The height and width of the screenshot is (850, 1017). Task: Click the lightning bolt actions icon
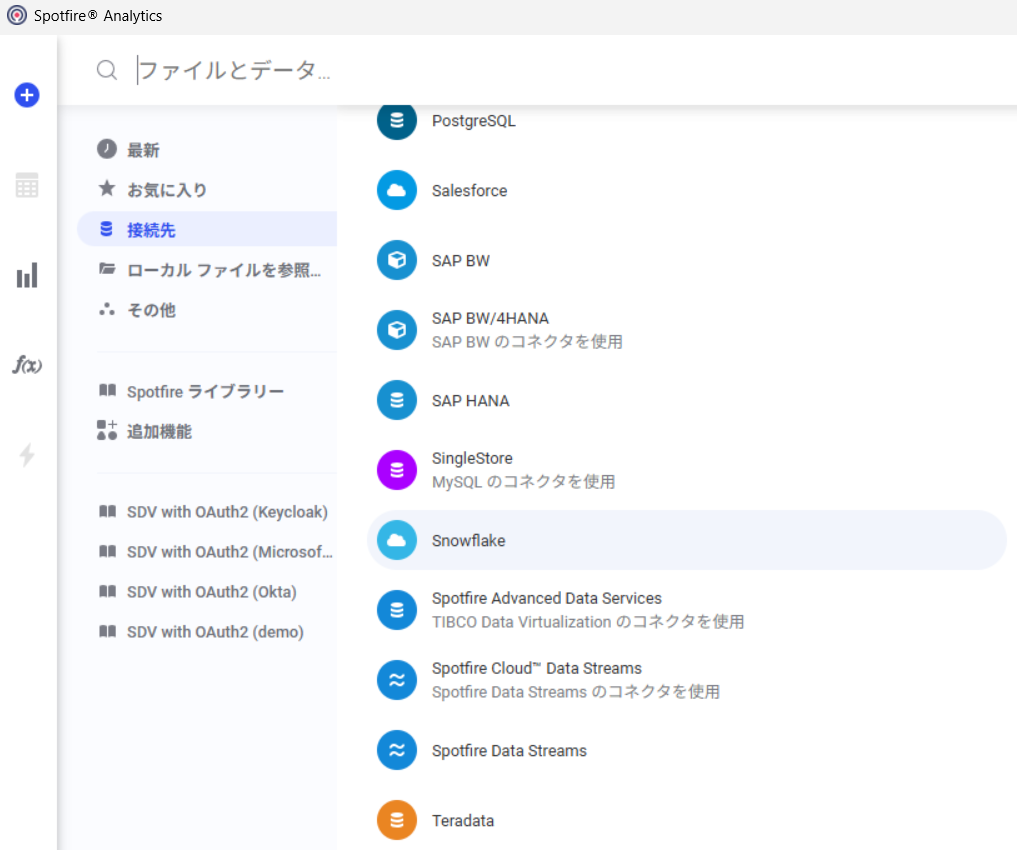(27, 455)
